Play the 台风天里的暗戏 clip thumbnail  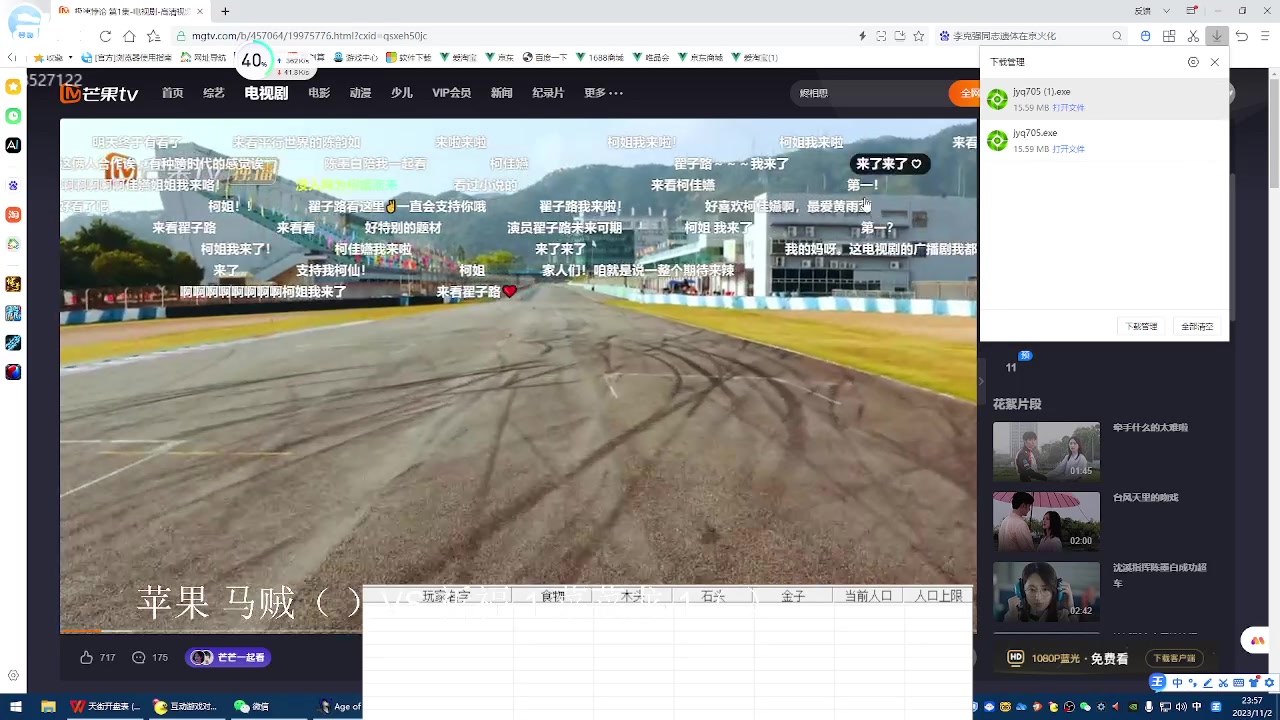coord(1046,522)
